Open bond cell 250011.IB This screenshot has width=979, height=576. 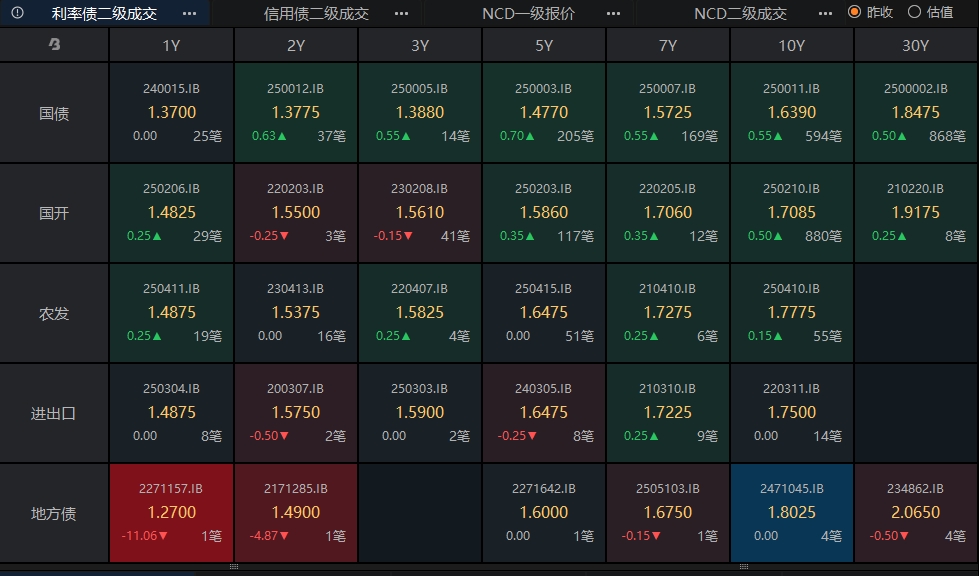click(x=792, y=113)
